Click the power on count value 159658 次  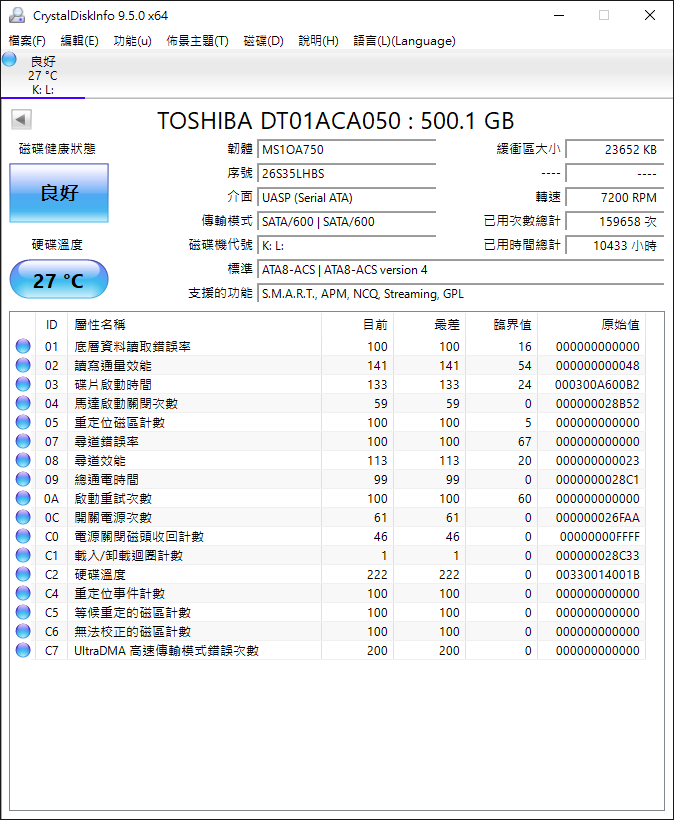click(x=615, y=222)
